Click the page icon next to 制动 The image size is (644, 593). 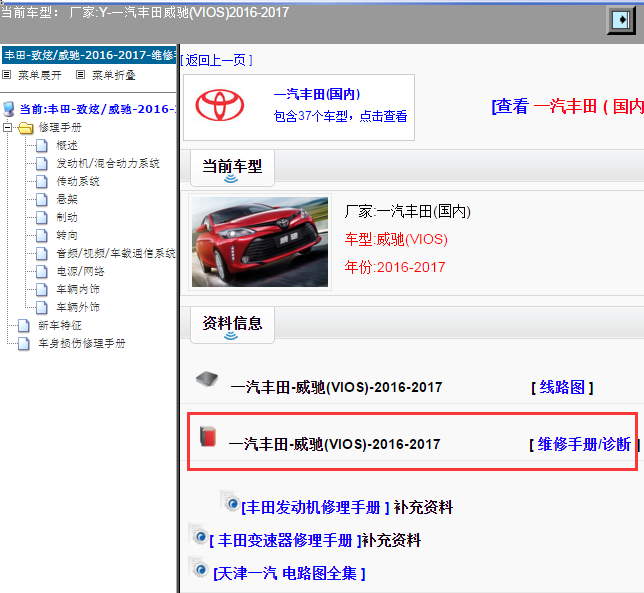point(41,218)
